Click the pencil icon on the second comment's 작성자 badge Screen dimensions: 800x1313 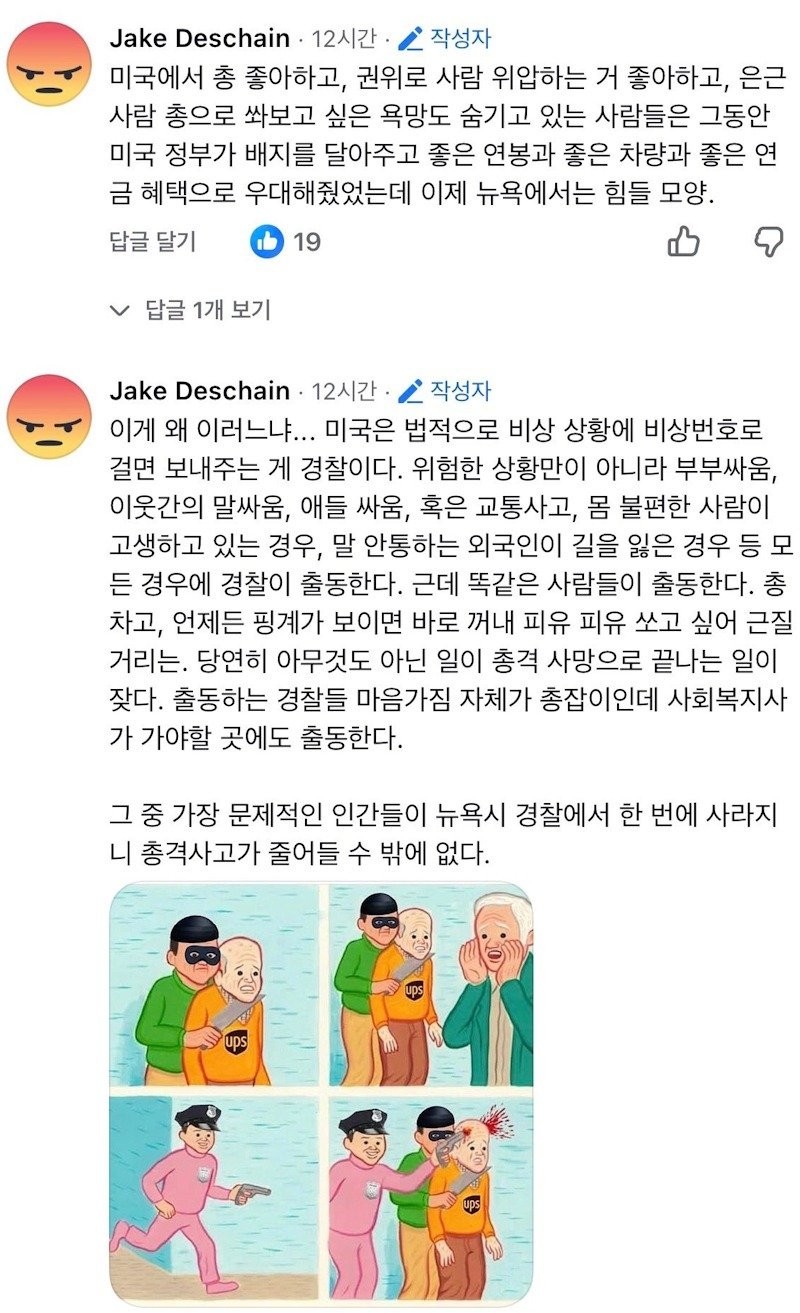[x=410, y=390]
